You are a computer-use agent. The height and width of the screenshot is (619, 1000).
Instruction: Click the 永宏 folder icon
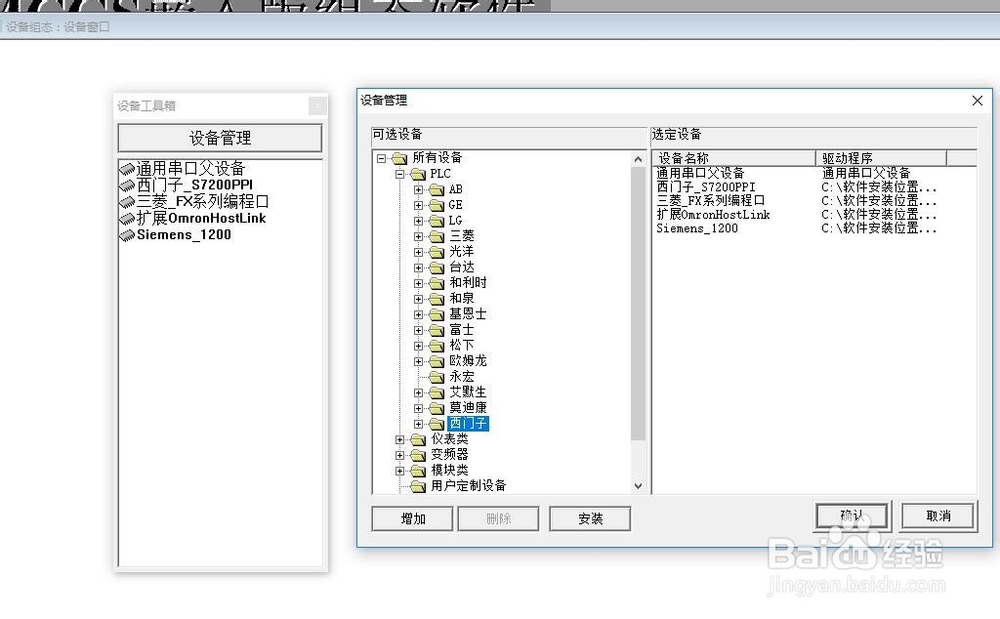(x=437, y=377)
